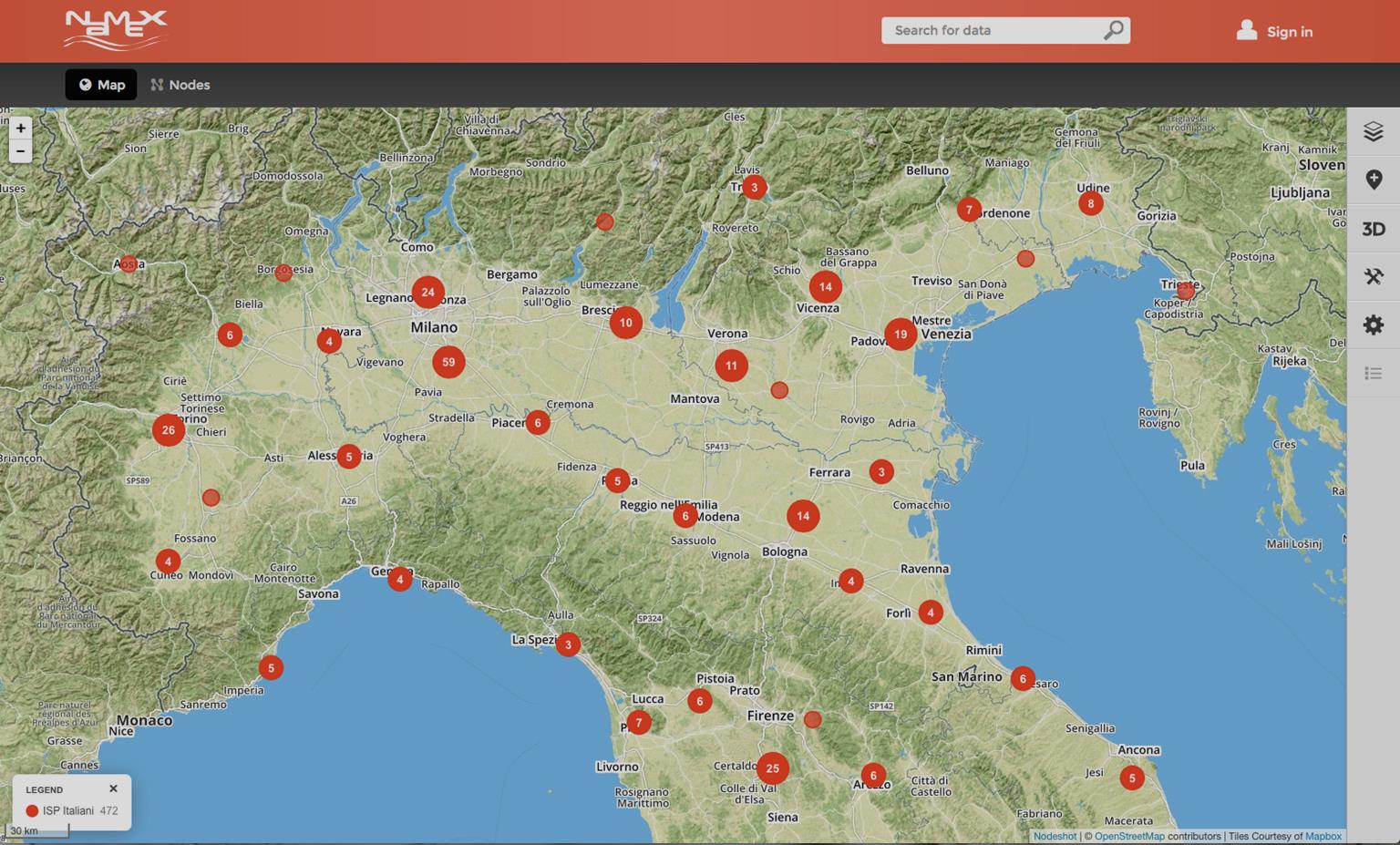Open the cluster of 4 near Genova
Image resolution: width=1400 pixels, height=845 pixels.
coord(399,579)
